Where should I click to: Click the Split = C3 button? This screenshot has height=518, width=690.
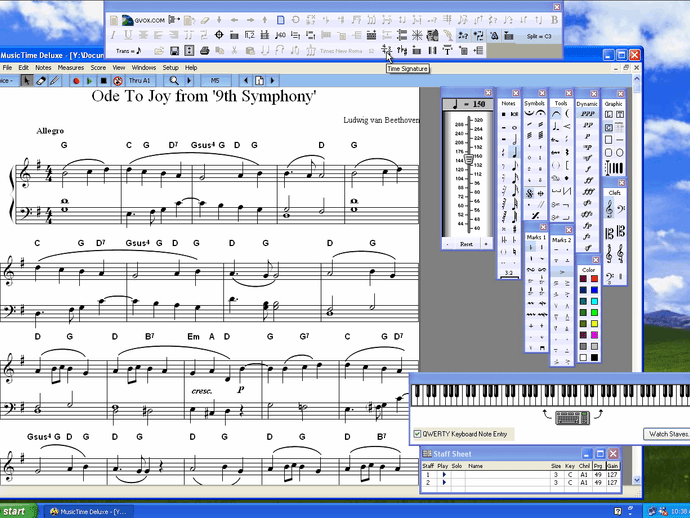click(x=539, y=36)
